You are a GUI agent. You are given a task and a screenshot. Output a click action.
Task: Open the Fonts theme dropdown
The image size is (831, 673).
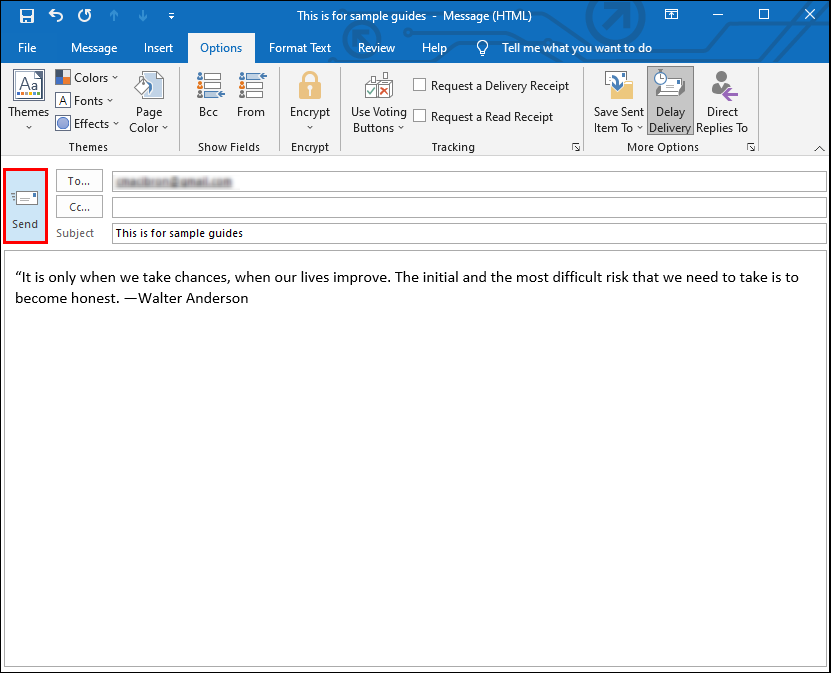pos(84,101)
